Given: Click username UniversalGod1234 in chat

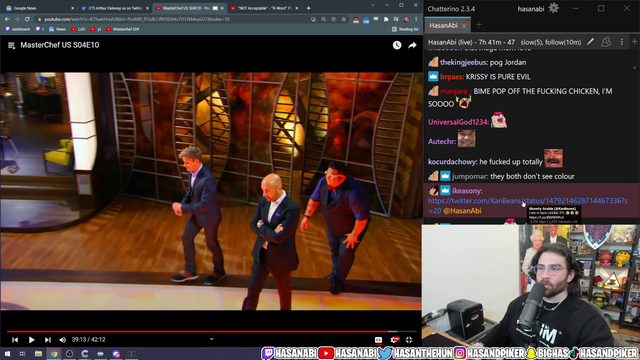Looking at the screenshot, I should click(458, 122).
